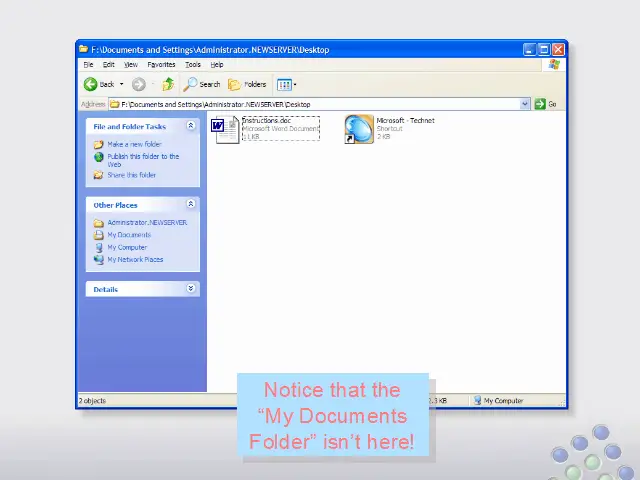Open My Network Places link
The width and height of the screenshot is (640, 480).
click(135, 259)
